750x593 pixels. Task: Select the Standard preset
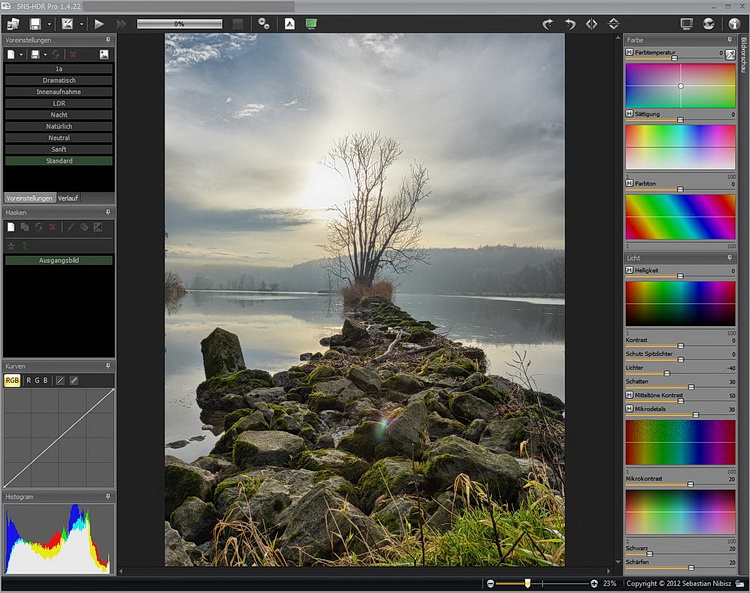tap(59, 161)
